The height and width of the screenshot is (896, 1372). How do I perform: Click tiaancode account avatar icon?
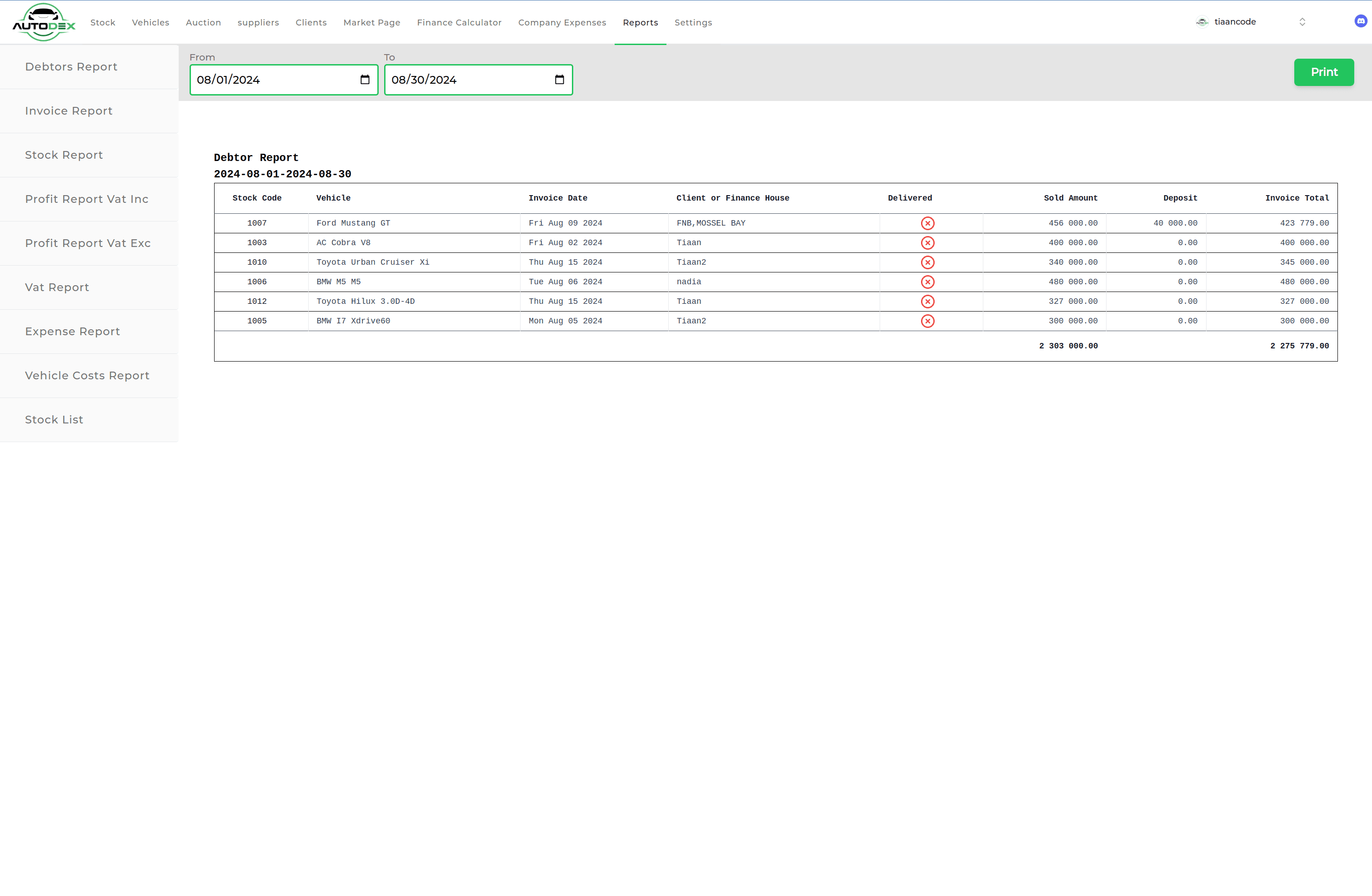[x=1202, y=22]
